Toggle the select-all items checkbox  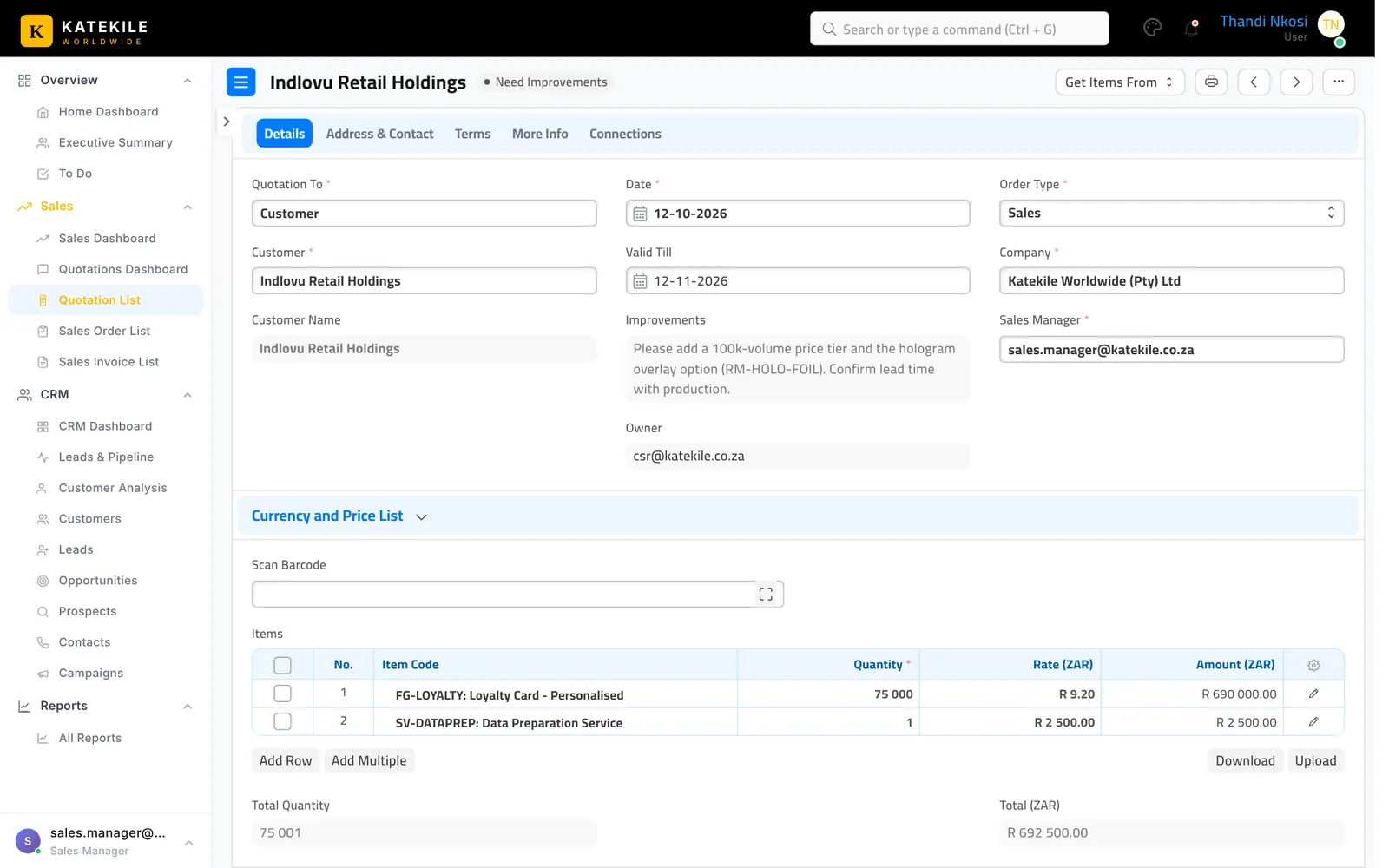click(x=282, y=665)
